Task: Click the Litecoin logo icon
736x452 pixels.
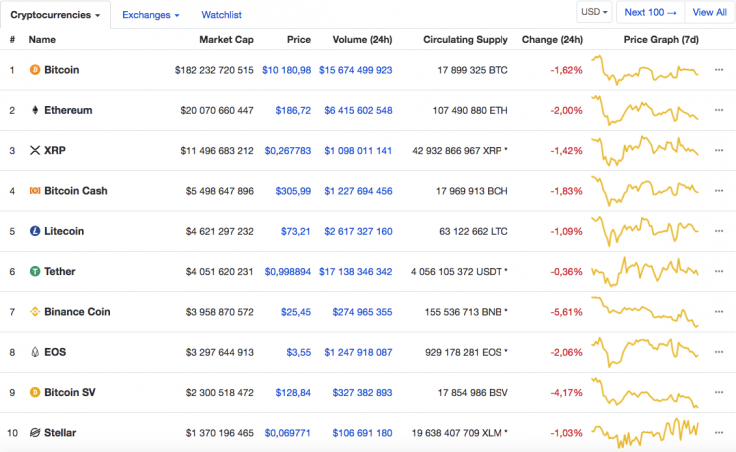Action: [x=35, y=231]
